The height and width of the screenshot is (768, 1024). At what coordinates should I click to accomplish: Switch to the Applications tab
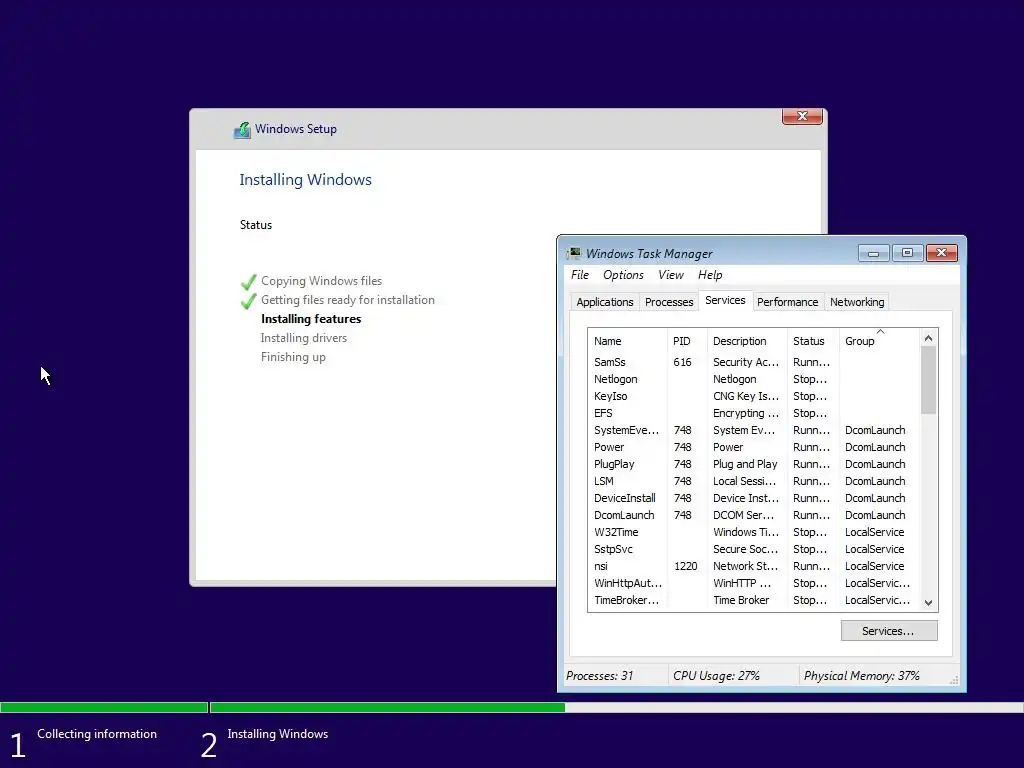coord(605,302)
